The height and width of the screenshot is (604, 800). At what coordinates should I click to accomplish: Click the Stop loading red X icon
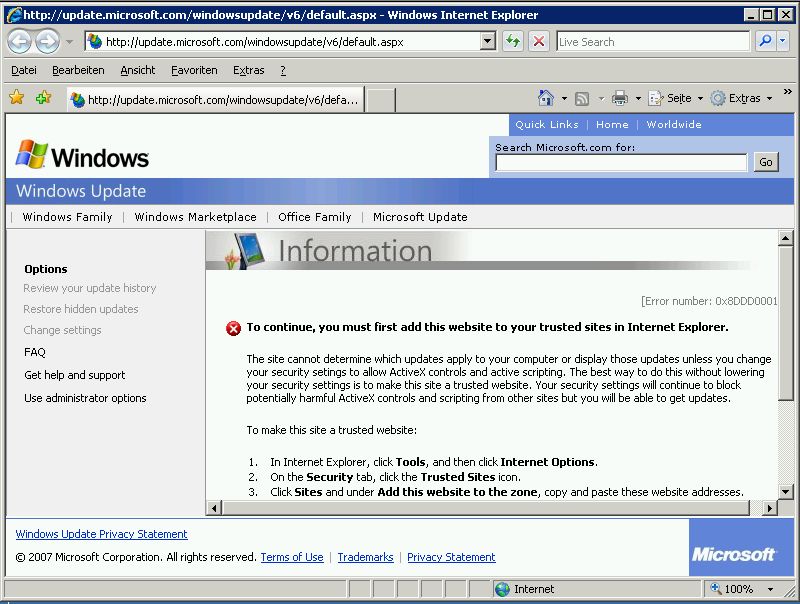(x=539, y=41)
